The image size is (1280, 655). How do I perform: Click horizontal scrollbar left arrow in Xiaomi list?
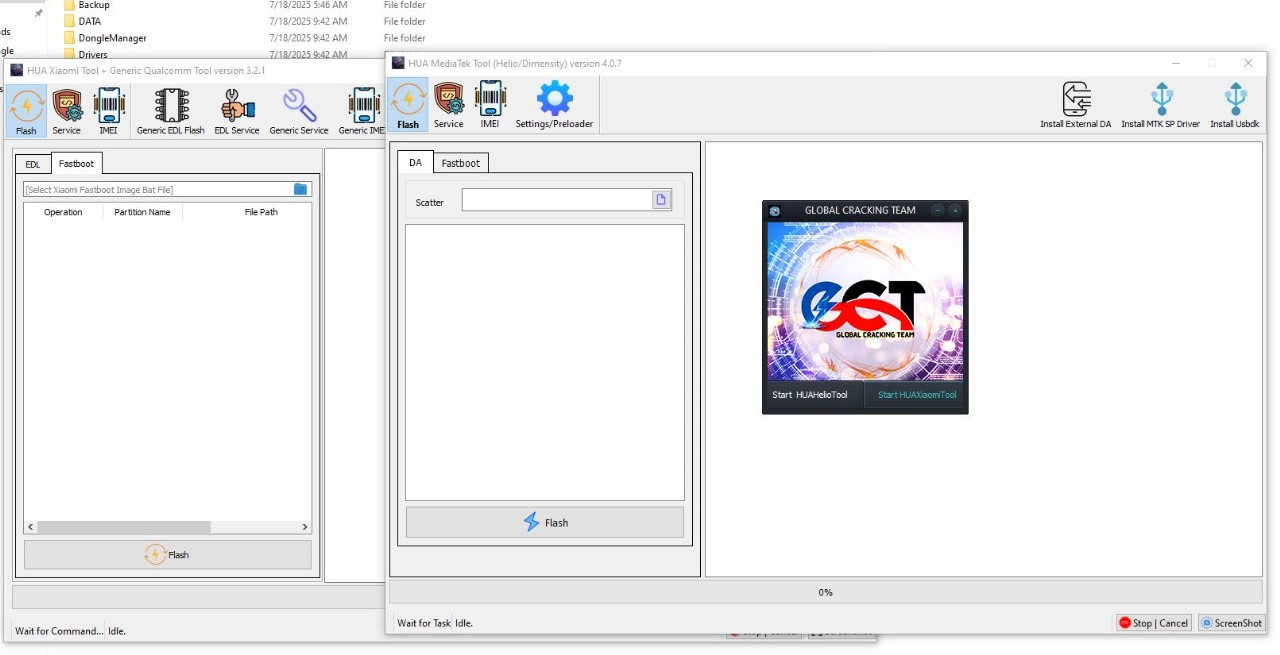31,526
